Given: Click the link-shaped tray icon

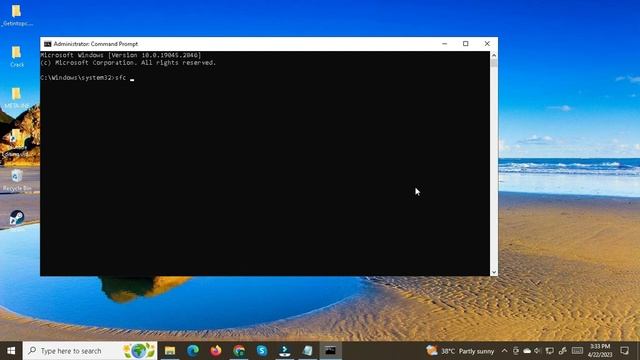Looking at the screenshot, I should tap(563, 351).
